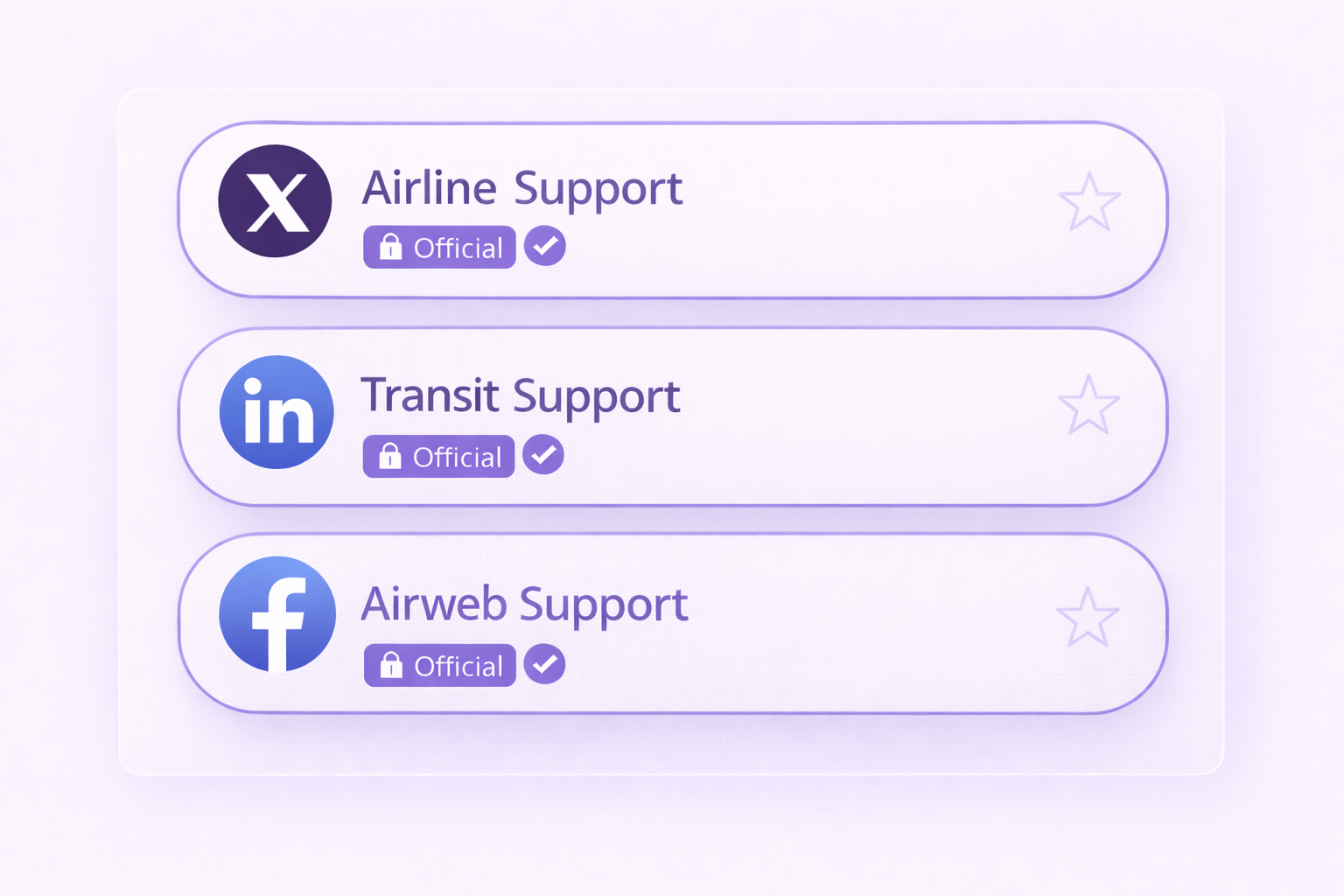Click the X logo for Airline Support
The height and width of the screenshot is (896, 1344).
point(275,201)
